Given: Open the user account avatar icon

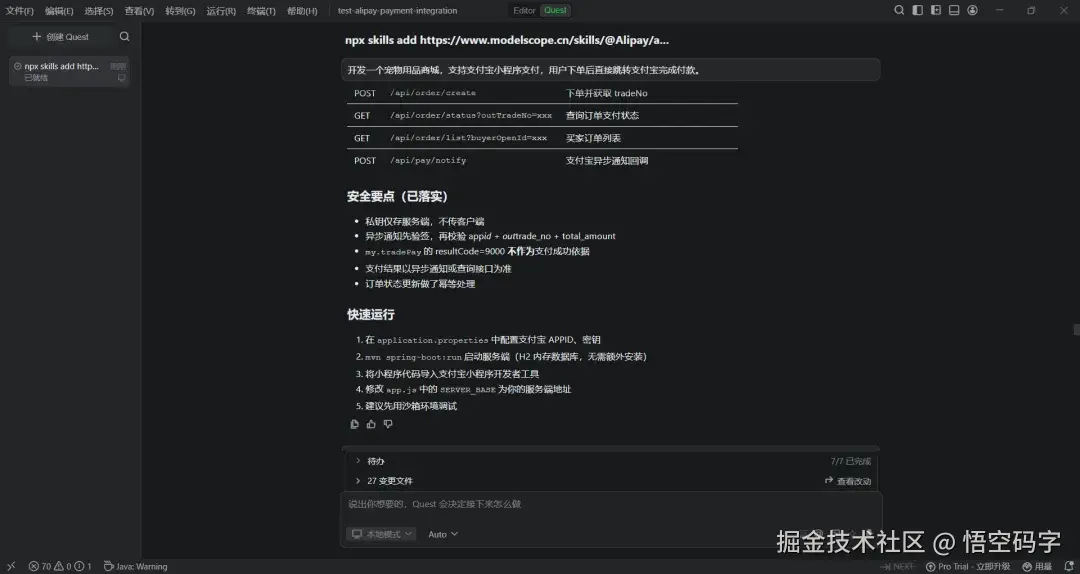Looking at the screenshot, I should pyautogui.click(x=973, y=10).
